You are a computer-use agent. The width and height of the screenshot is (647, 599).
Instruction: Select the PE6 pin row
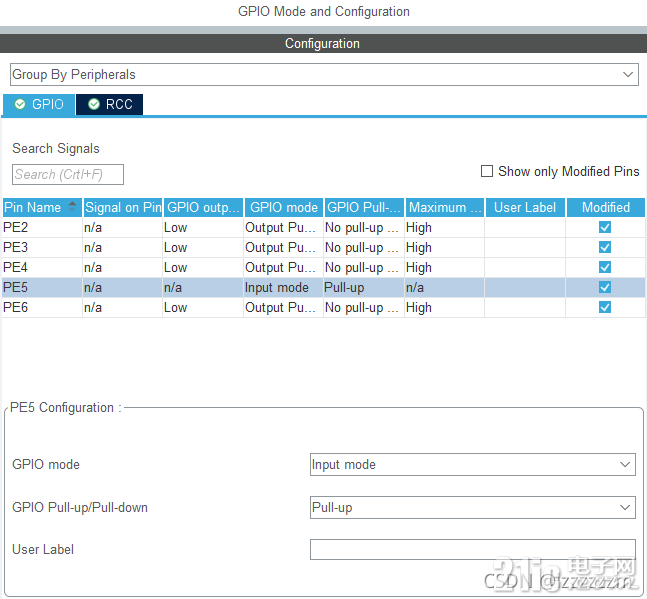click(x=324, y=307)
